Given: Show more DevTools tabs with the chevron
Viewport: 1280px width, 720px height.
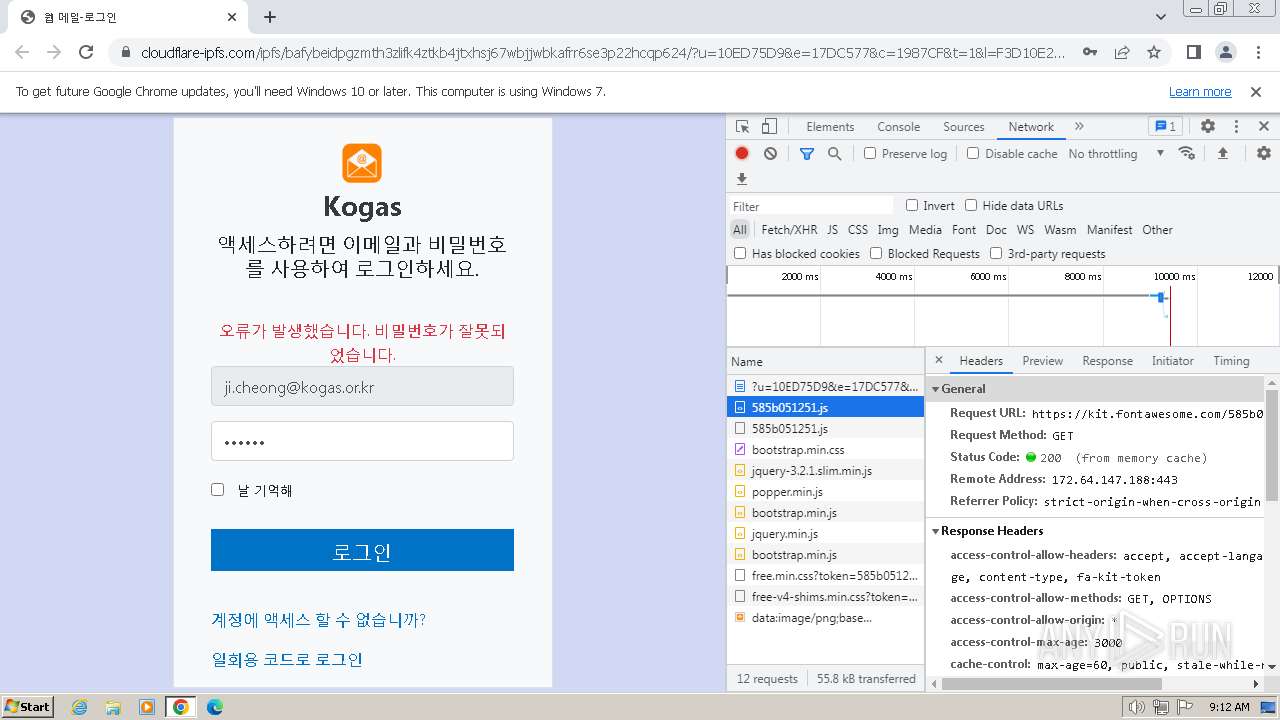Looking at the screenshot, I should (1079, 127).
